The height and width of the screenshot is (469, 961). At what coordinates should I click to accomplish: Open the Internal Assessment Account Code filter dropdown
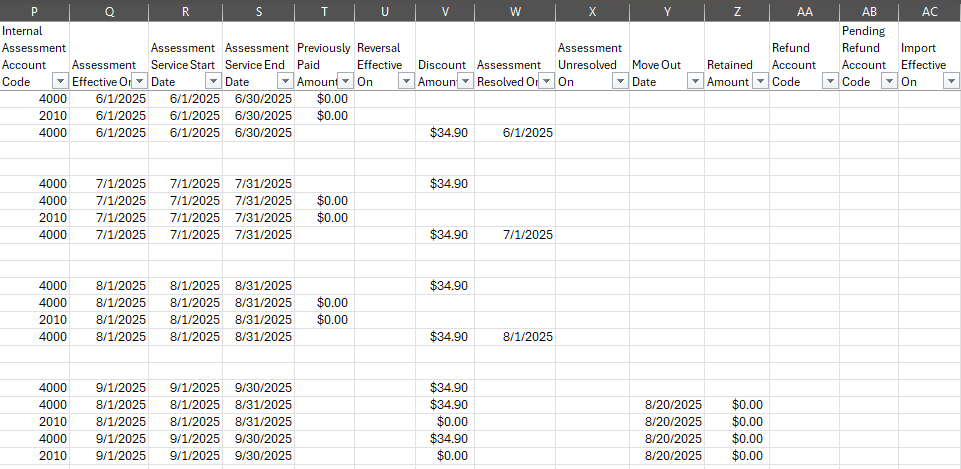coord(60,82)
